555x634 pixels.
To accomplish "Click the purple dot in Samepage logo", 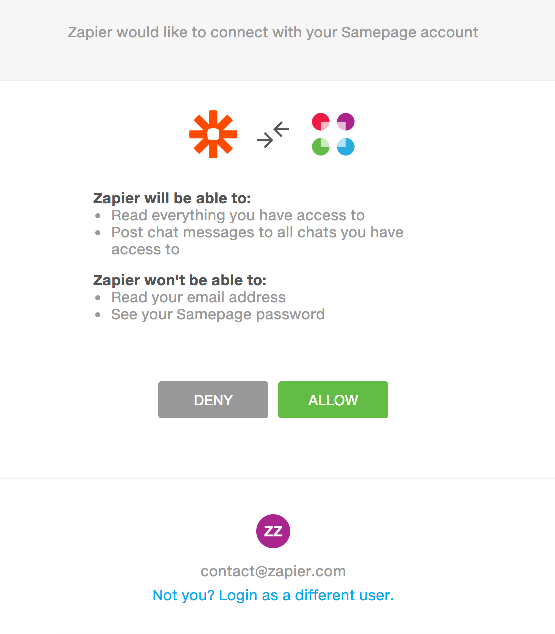I will pos(346,122).
